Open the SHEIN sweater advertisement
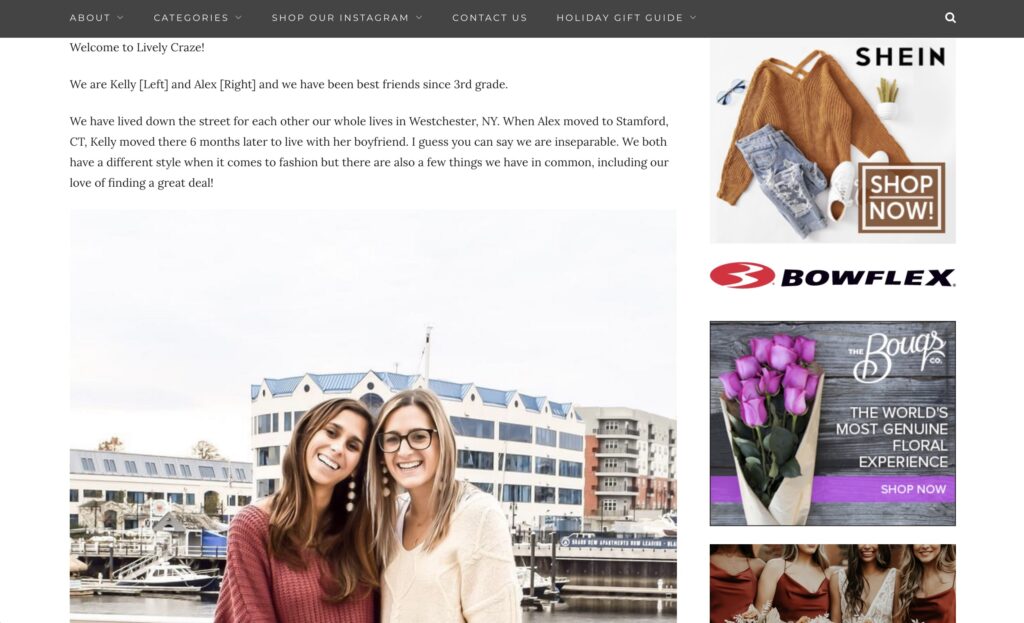The width and height of the screenshot is (1024, 623). pos(833,140)
